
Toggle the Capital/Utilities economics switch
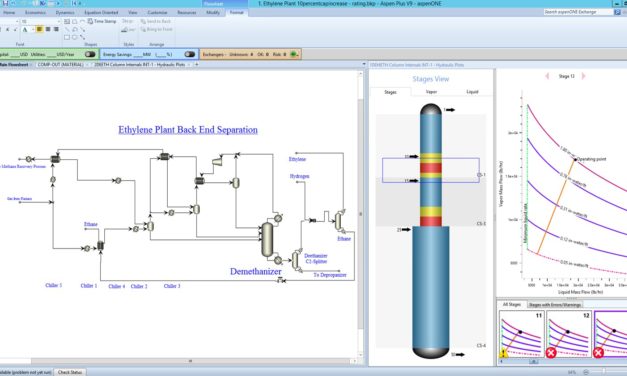(90, 54)
